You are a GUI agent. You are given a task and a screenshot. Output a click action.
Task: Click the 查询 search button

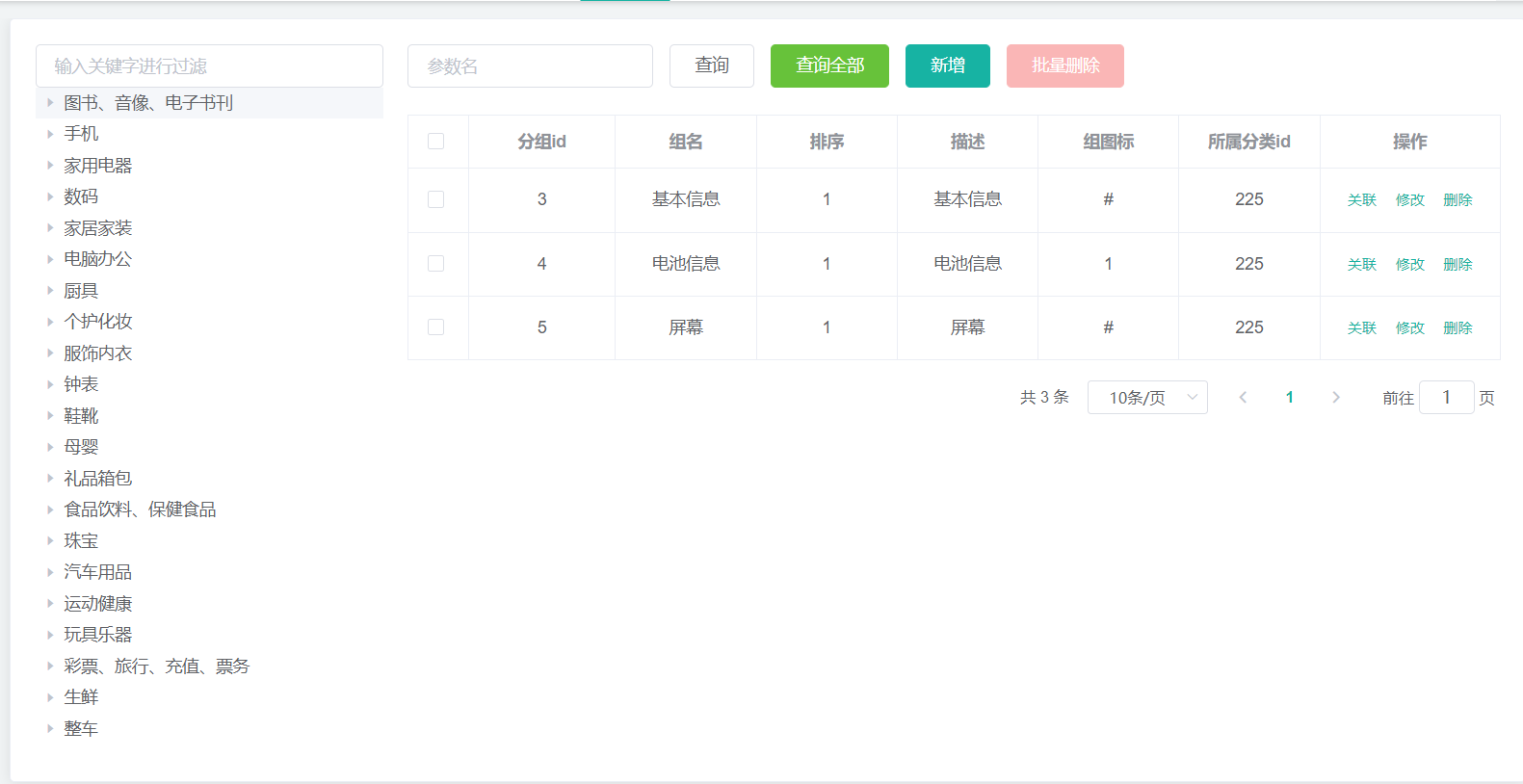(x=712, y=65)
